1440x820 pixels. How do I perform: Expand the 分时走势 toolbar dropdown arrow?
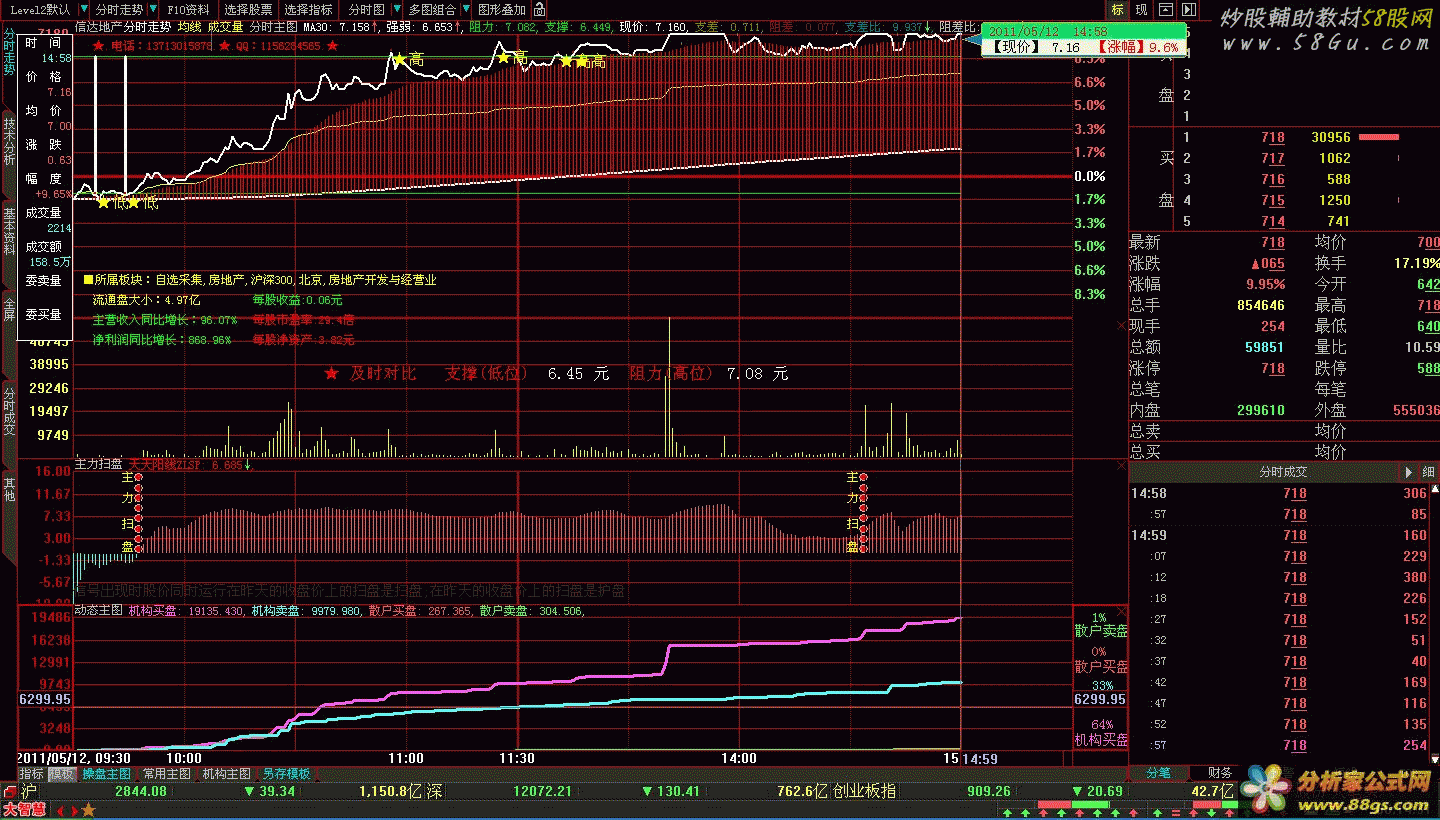152,9
